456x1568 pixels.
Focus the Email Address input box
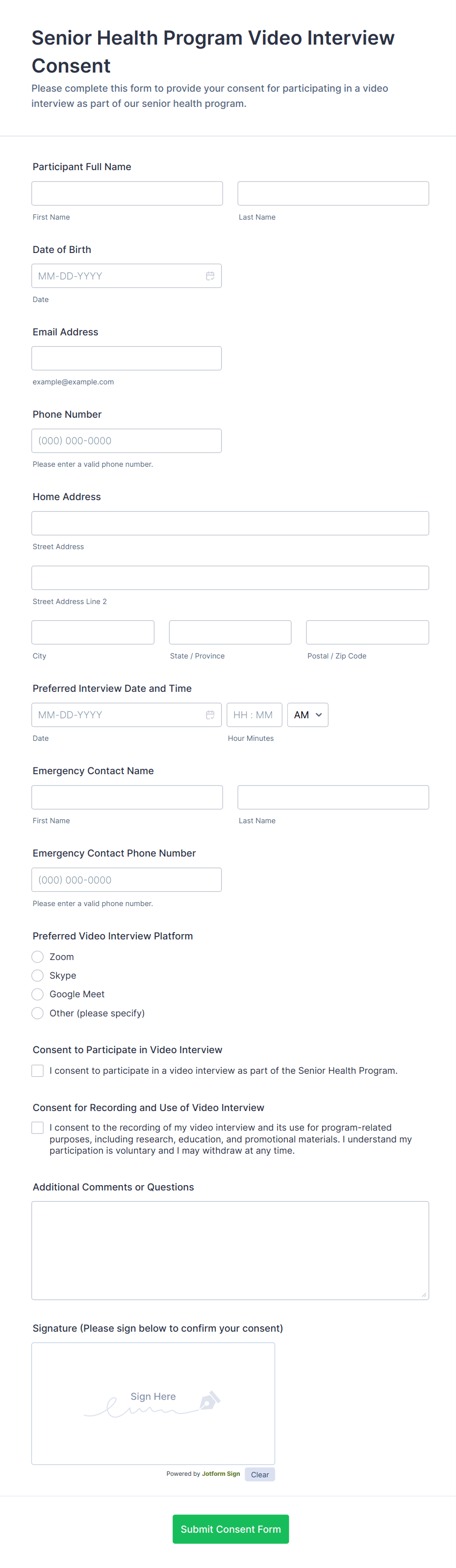coord(127,358)
